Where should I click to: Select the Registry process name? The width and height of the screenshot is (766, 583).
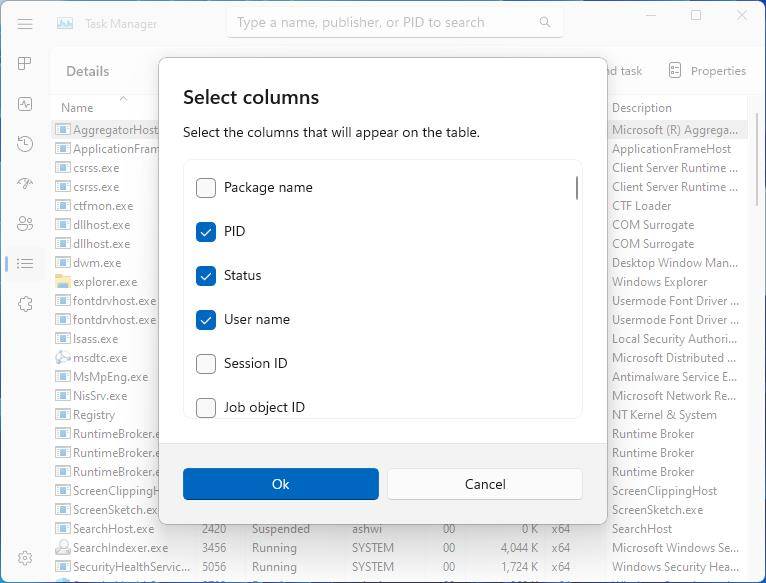94,415
